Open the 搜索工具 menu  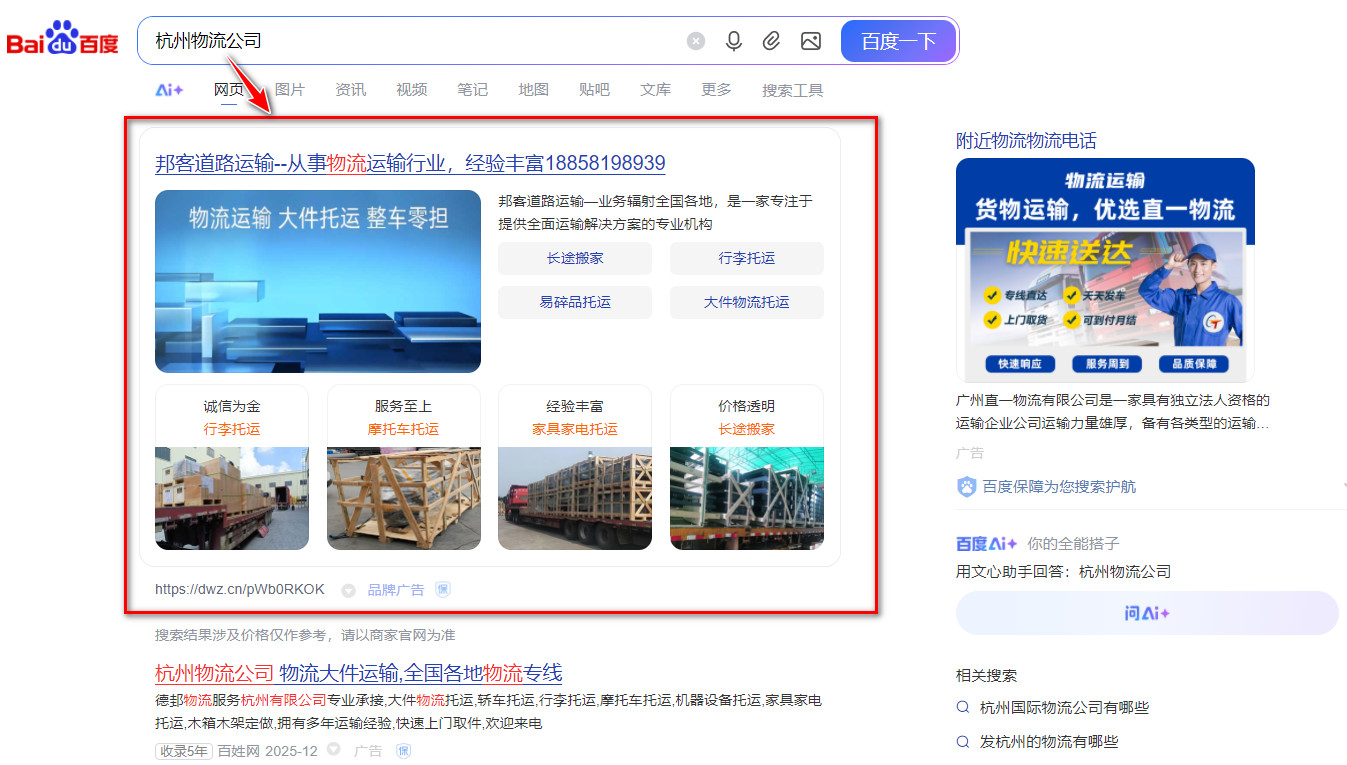pyautogui.click(x=791, y=89)
